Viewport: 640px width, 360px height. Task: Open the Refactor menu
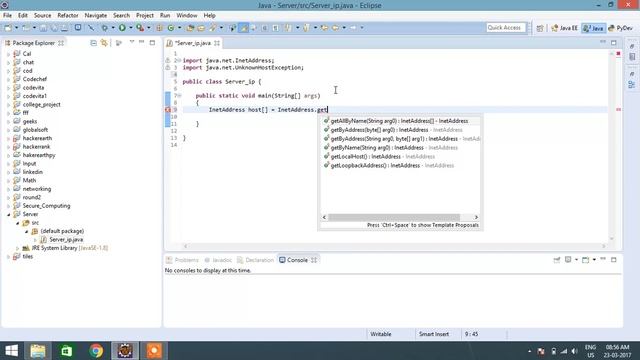pos(68,16)
